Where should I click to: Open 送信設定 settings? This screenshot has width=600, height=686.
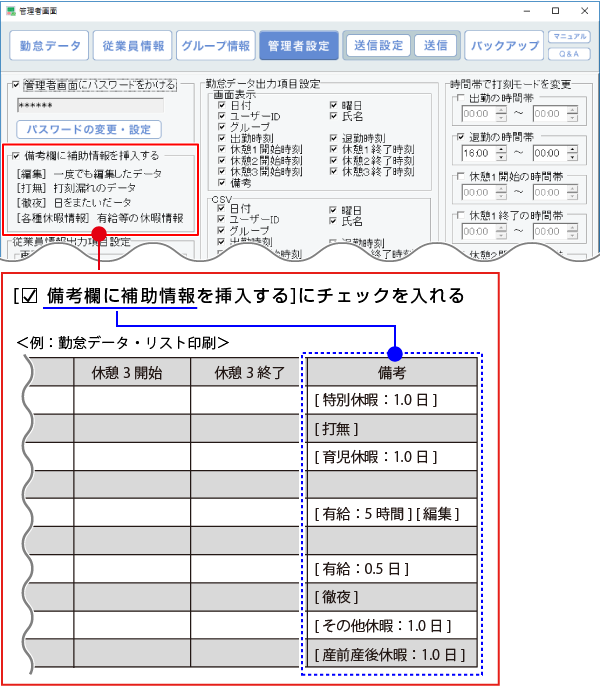[378, 45]
